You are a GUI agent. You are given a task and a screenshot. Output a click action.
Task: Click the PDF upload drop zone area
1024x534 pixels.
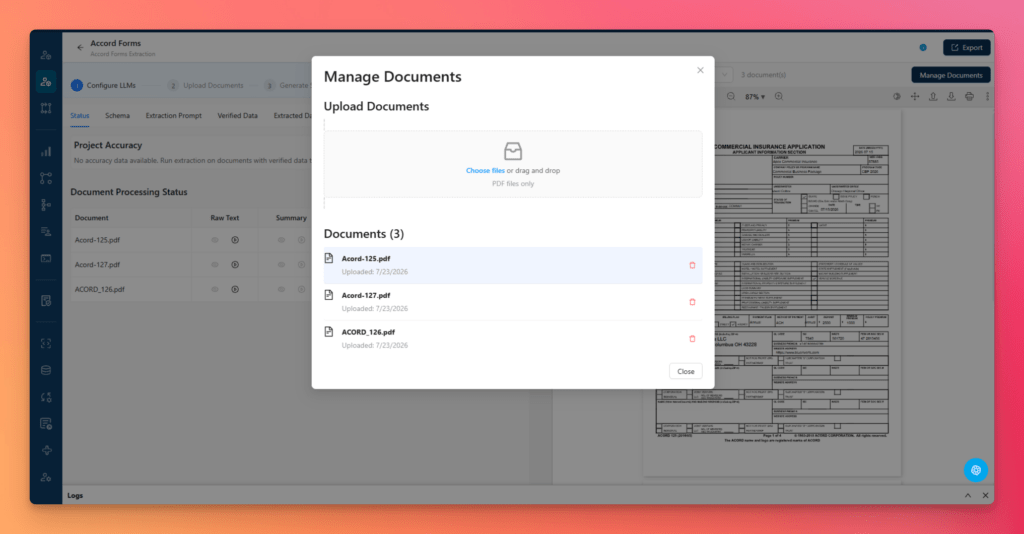click(513, 164)
